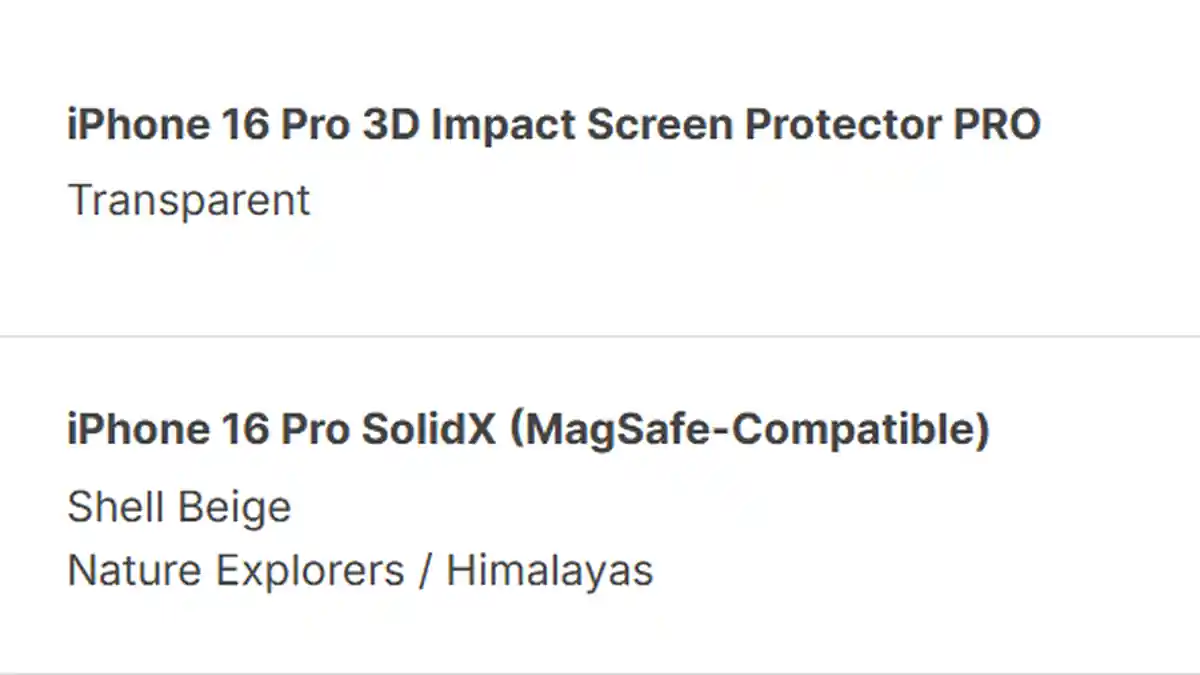Open the 3D Impact Screen Protector PRO title
The height and width of the screenshot is (675, 1200).
click(553, 125)
